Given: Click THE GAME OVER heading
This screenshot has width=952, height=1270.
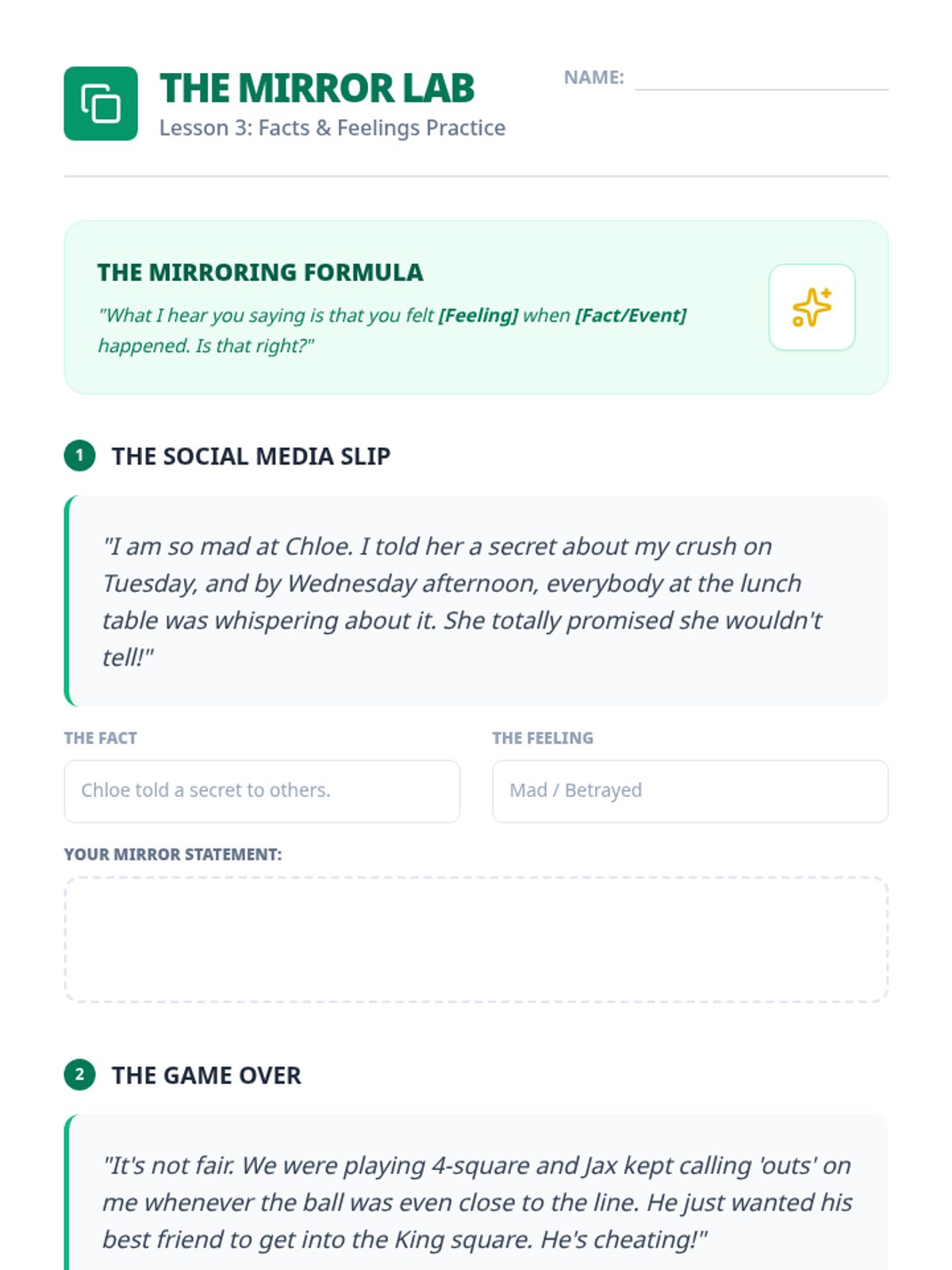Looking at the screenshot, I should 206,1076.
